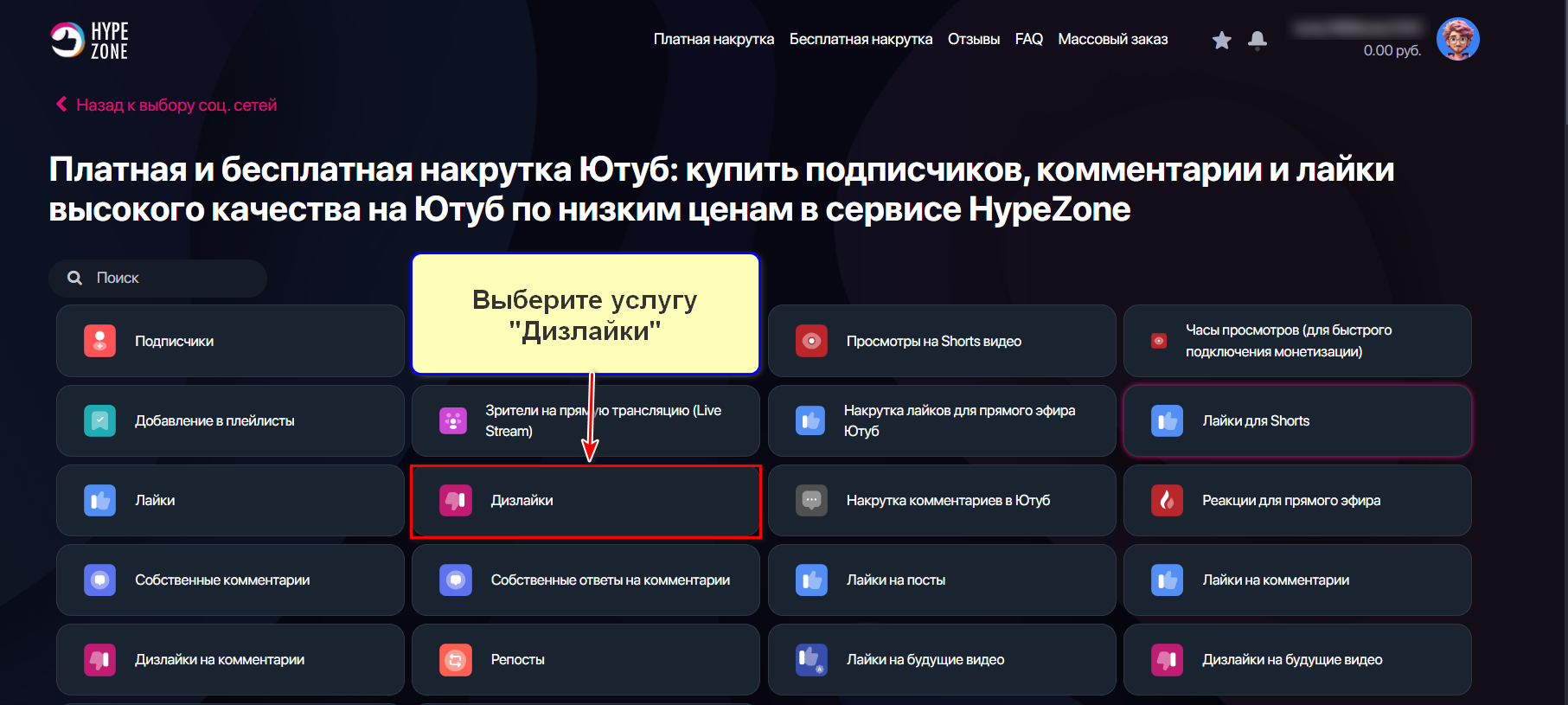
Task: Click the search magnifier icon
Action: pos(75,278)
